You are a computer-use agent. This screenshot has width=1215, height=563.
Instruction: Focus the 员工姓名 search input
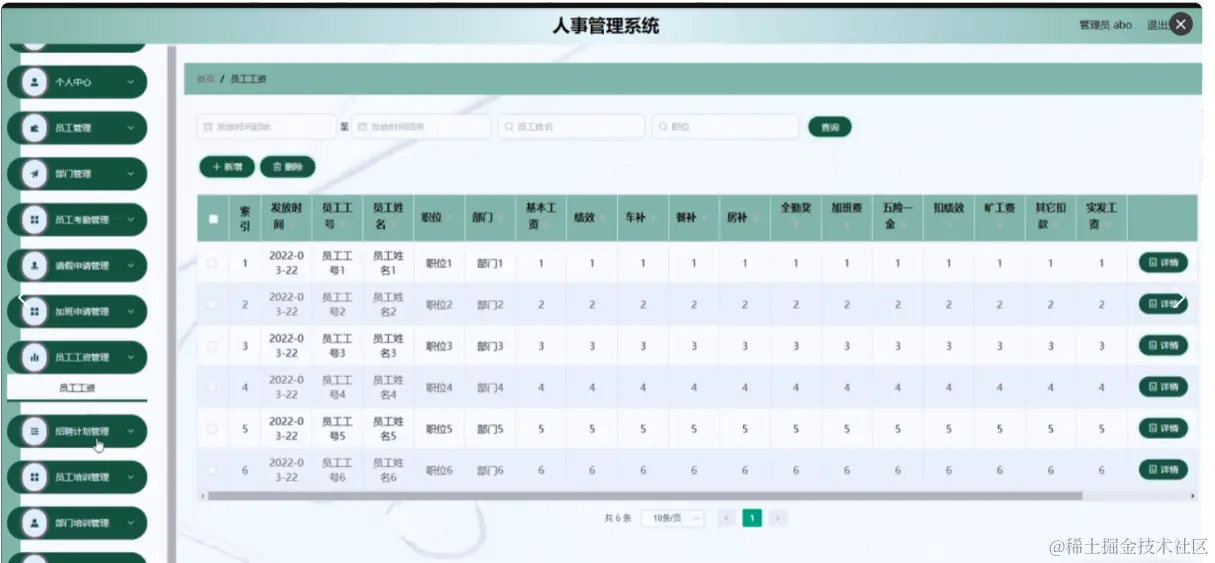point(572,127)
